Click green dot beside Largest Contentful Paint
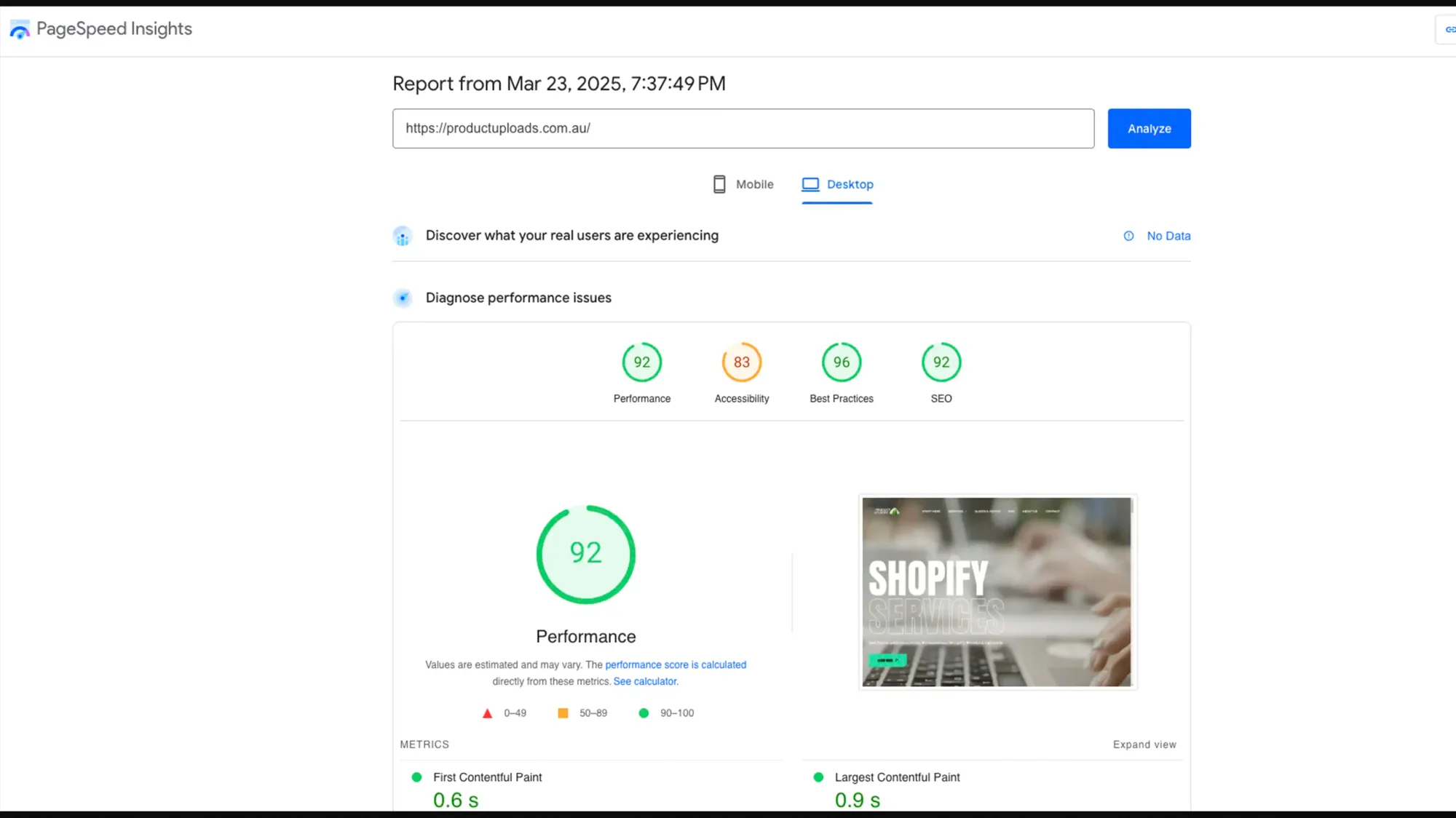The width and height of the screenshot is (1456, 818). [818, 777]
